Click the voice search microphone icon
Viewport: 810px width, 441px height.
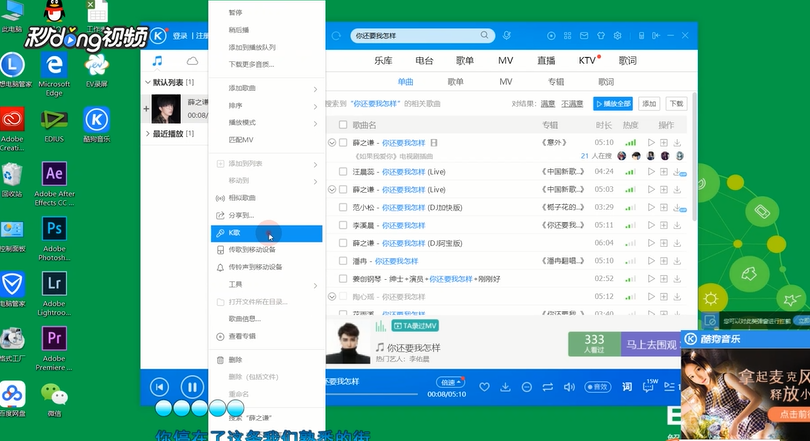pos(507,35)
